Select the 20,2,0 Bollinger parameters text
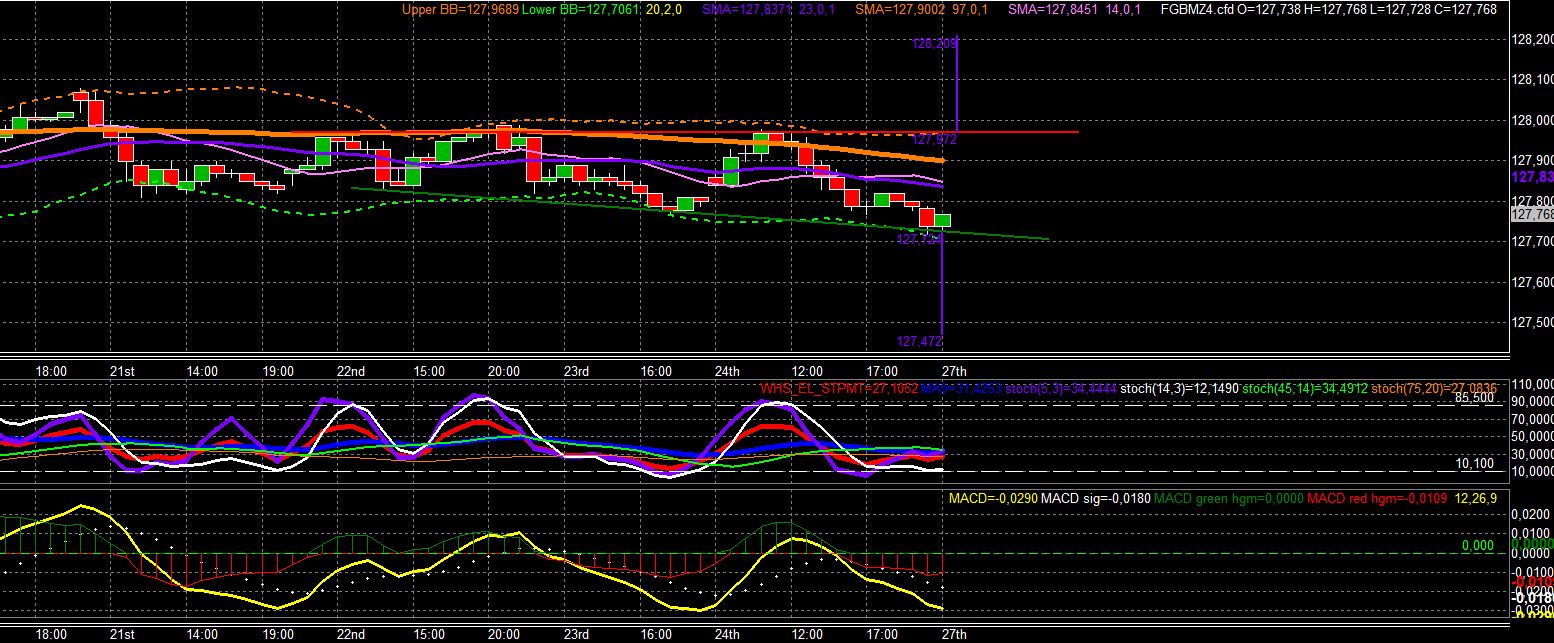Viewport: 1554px width, 643px height. 664,10
